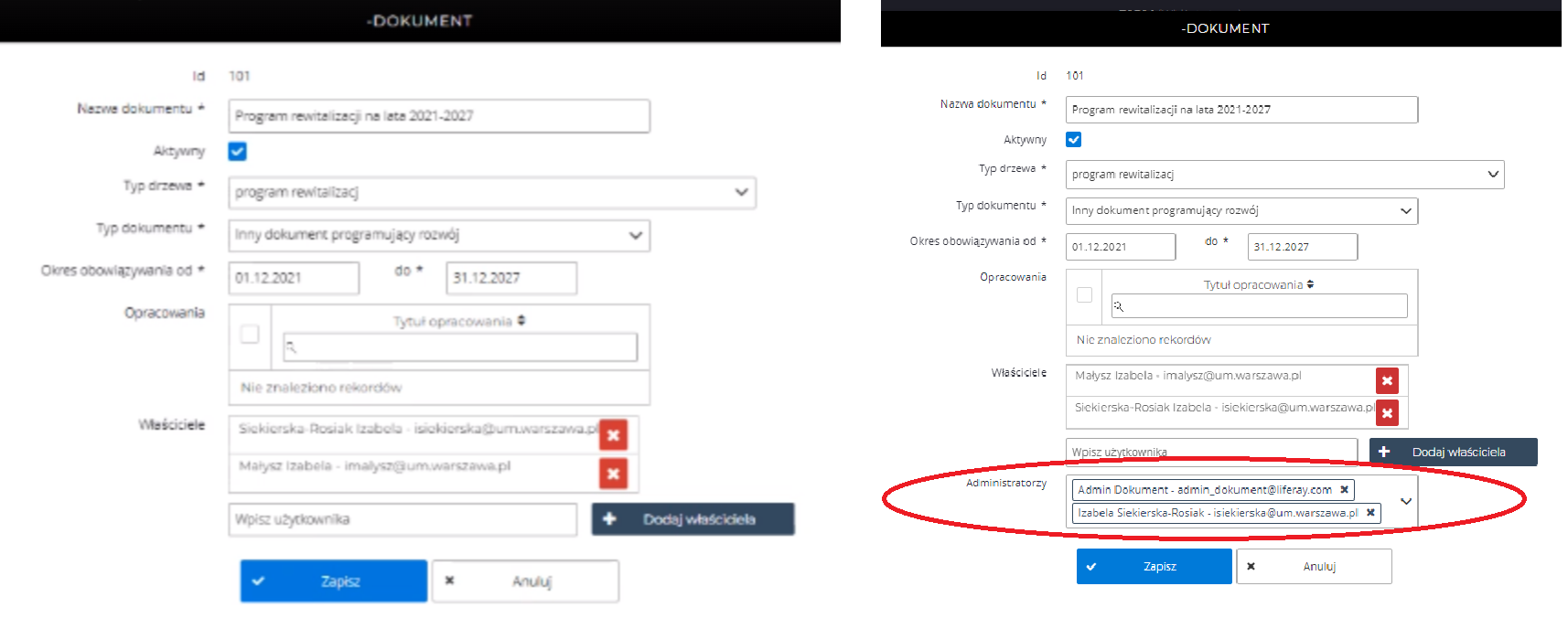Uncheck the Aktywny checkbox in the left form
Viewport: 1568px width, 629px height.
(238, 152)
